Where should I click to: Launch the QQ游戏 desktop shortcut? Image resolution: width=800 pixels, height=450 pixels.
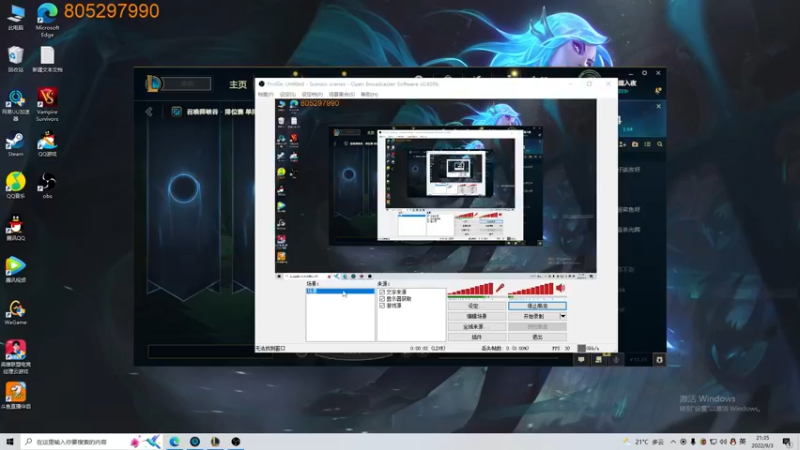tap(47, 144)
